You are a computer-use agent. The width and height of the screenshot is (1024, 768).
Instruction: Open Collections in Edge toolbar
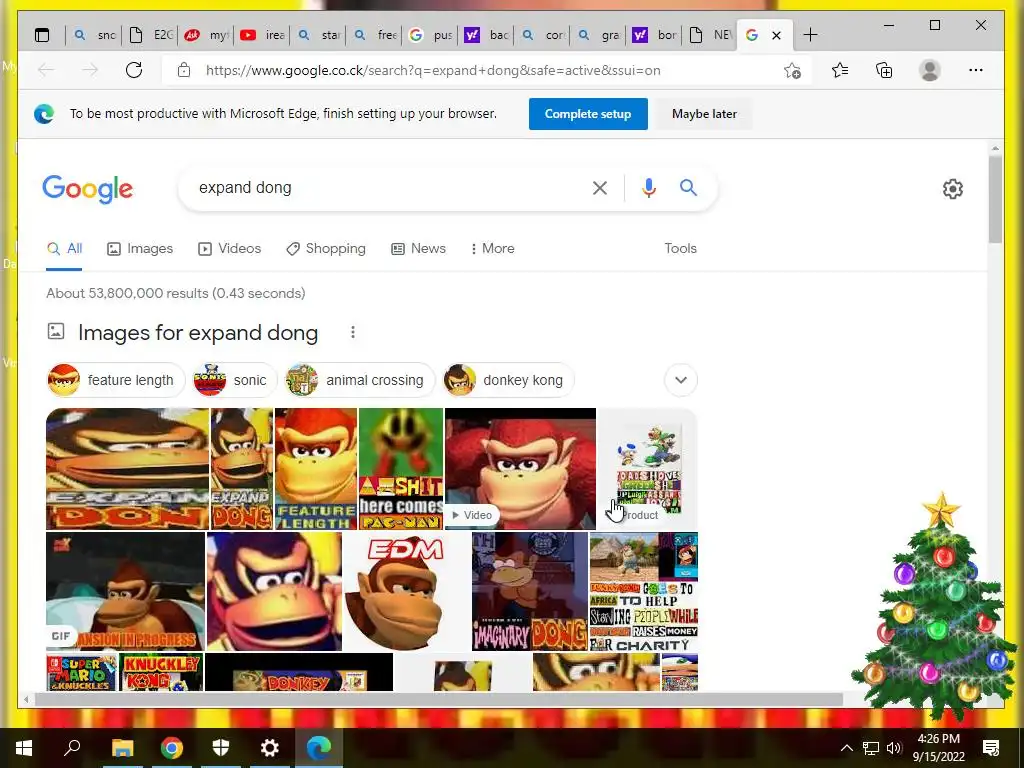[x=884, y=70]
